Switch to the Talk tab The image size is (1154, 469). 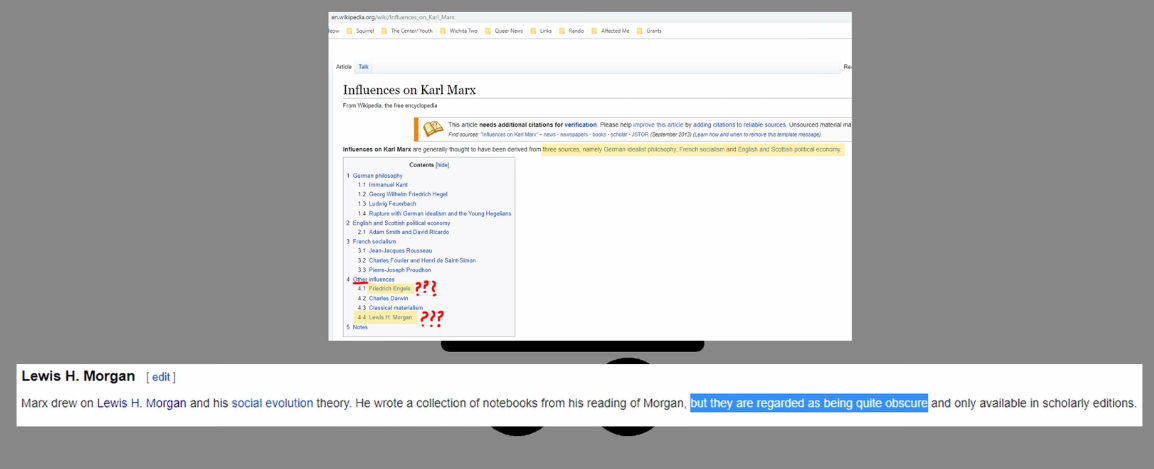pos(364,67)
